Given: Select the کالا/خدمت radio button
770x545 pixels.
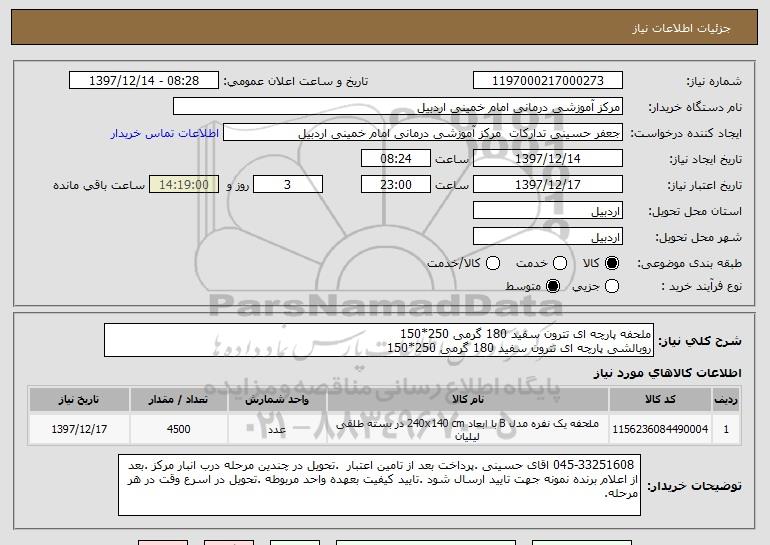Looking at the screenshot, I should 493,263.
